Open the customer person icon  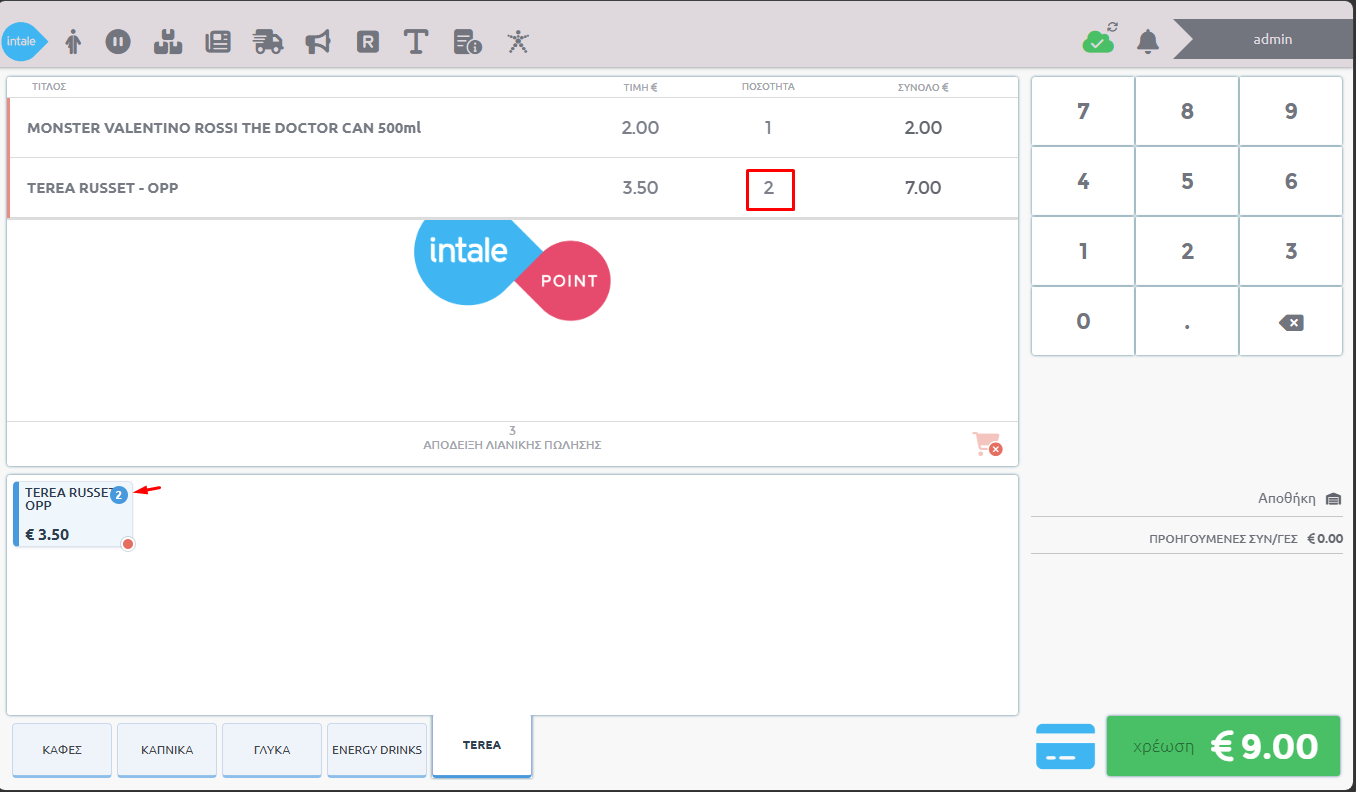coord(73,41)
